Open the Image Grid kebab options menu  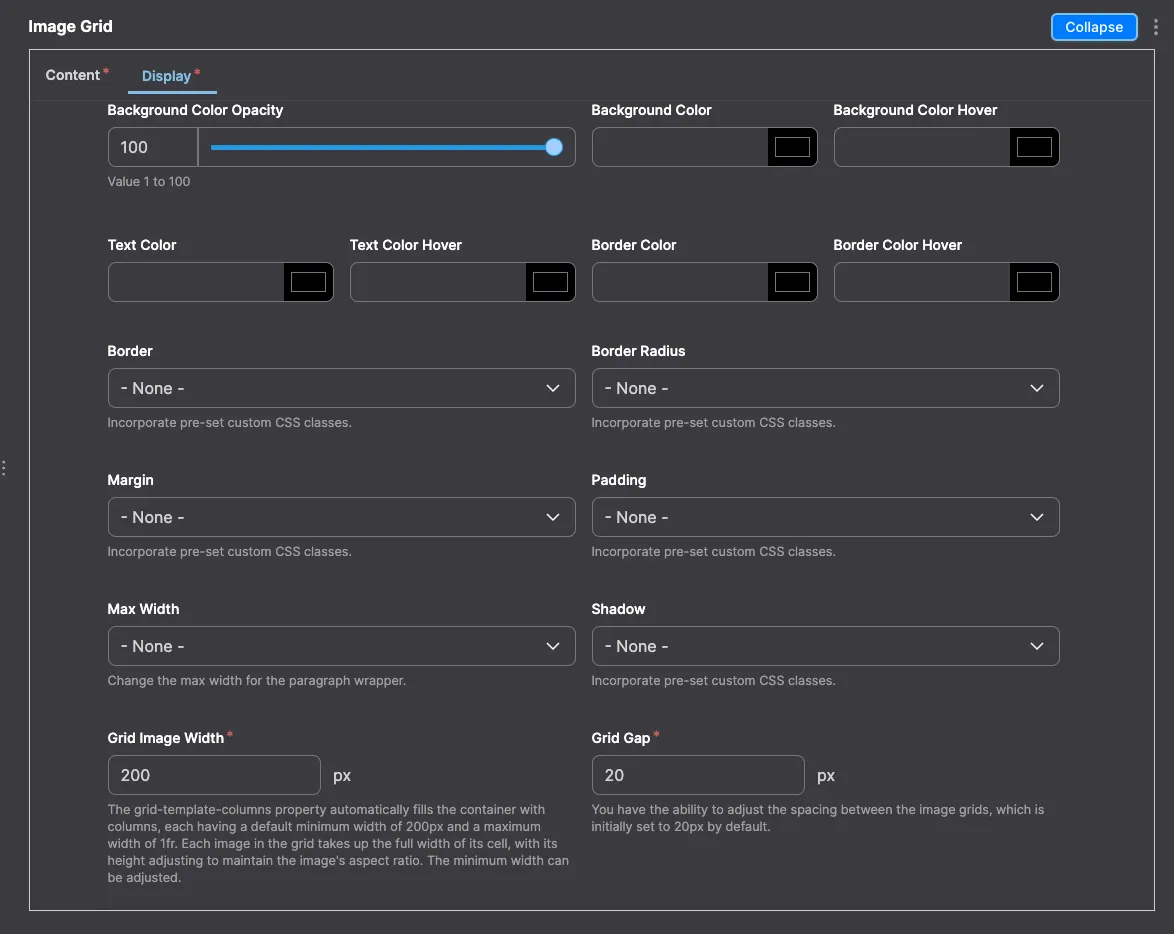[x=1155, y=27]
